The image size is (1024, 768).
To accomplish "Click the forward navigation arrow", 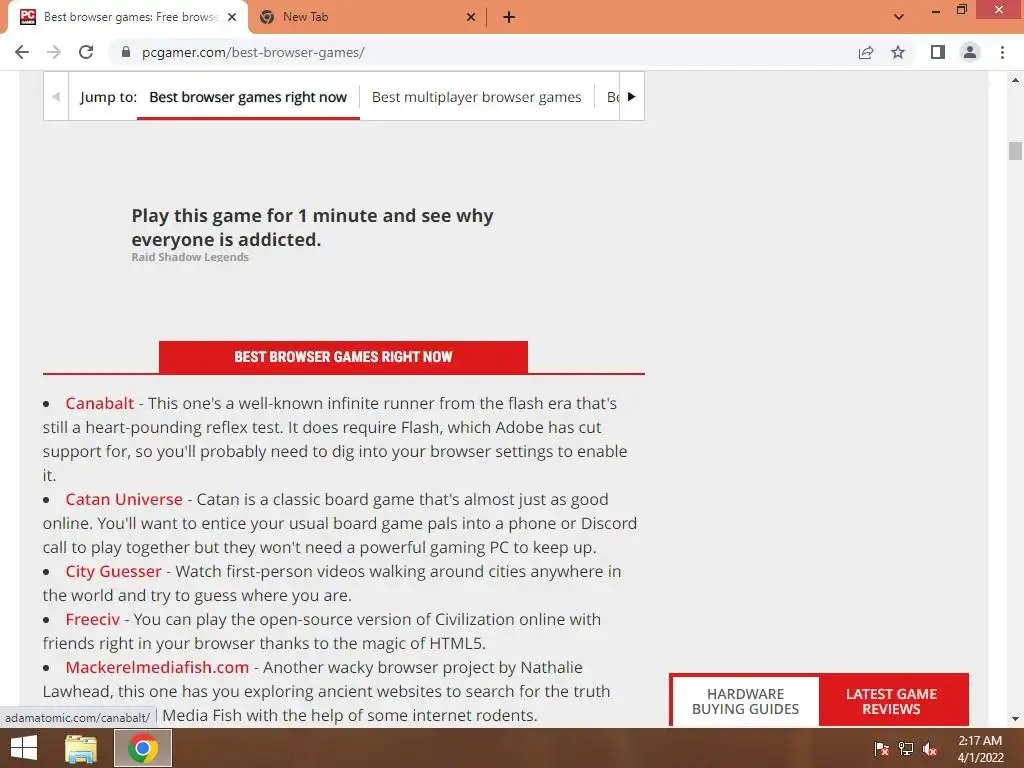I will click(x=54, y=52).
